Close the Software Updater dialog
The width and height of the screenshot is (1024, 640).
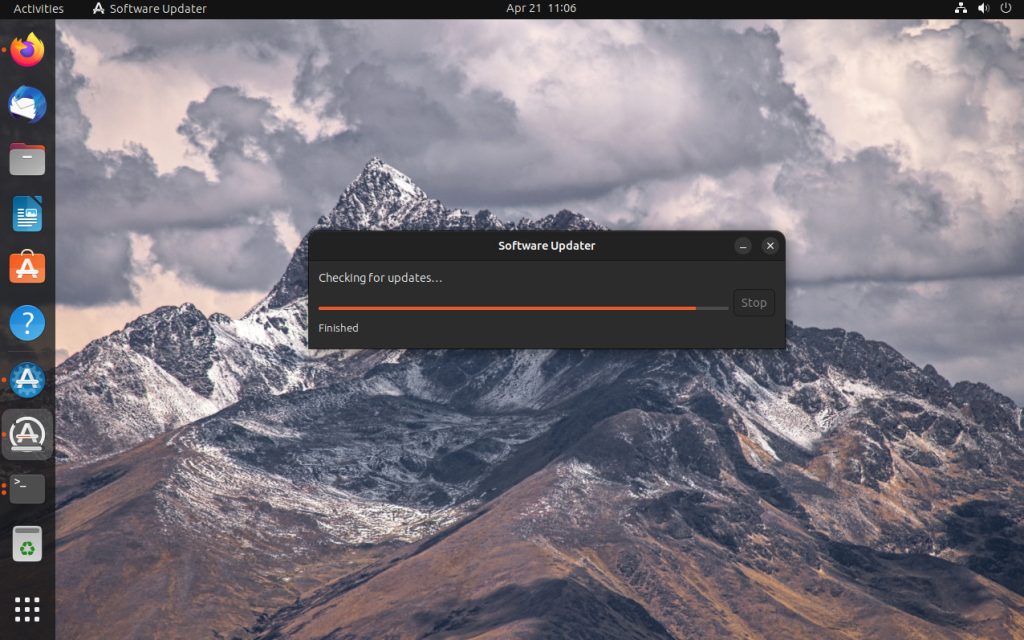770,246
